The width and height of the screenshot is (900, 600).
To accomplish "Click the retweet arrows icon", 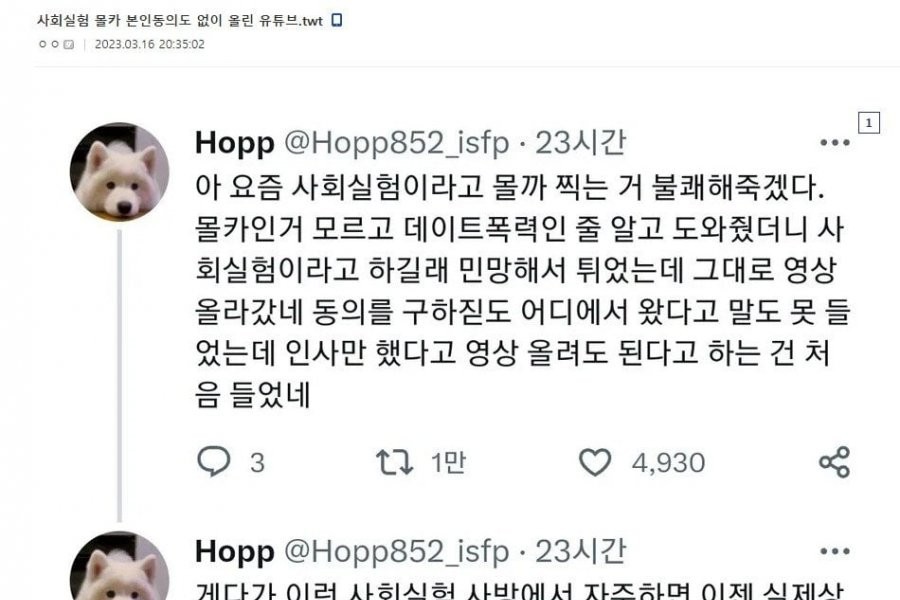I will [394, 462].
